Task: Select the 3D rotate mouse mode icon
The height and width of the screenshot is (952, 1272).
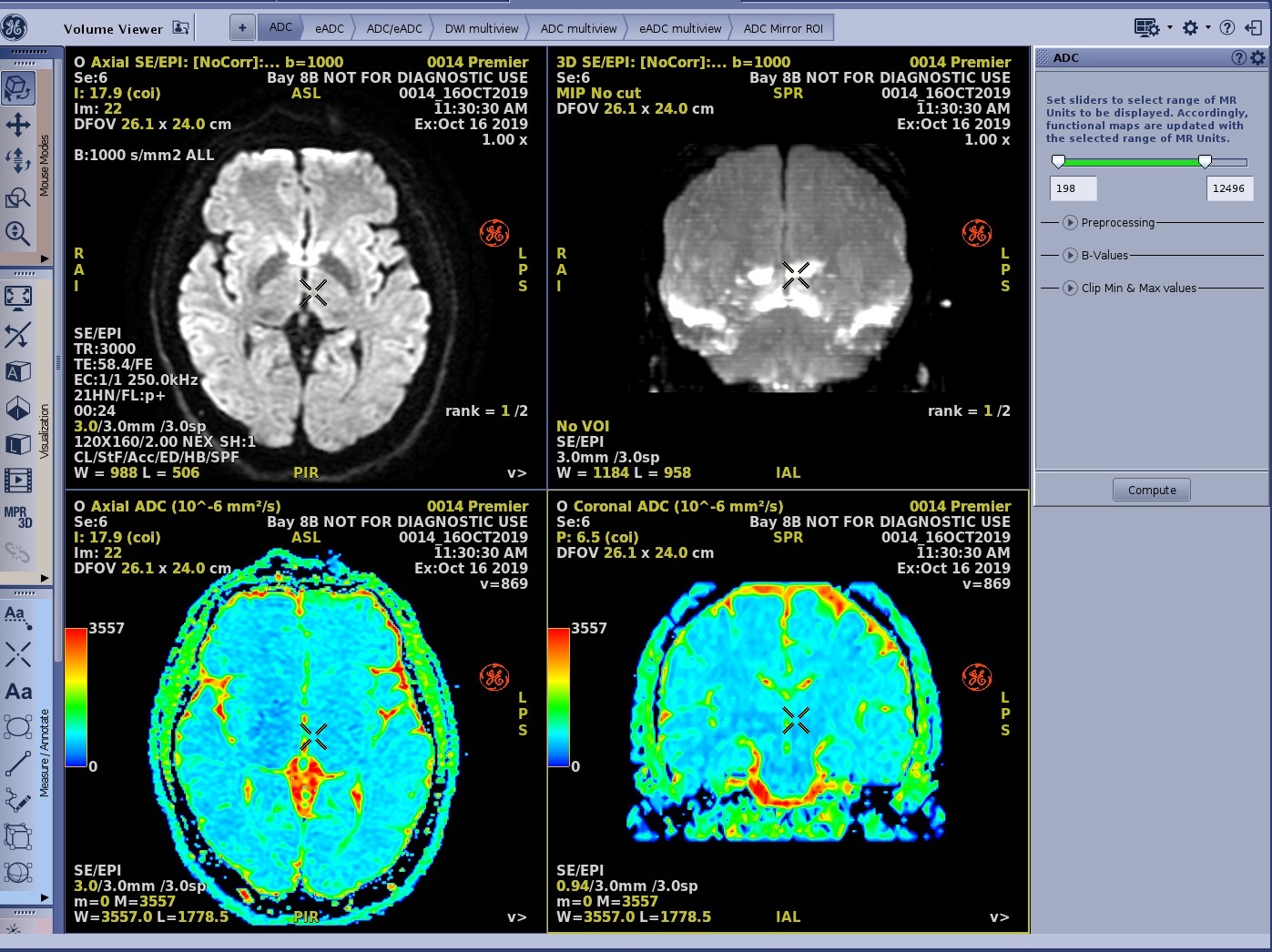Action: (18, 88)
